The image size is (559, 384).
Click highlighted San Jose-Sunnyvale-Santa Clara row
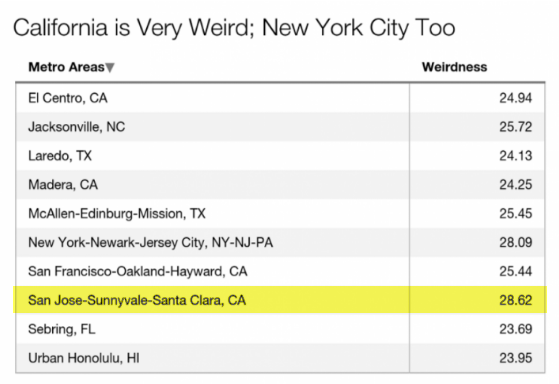280,300
